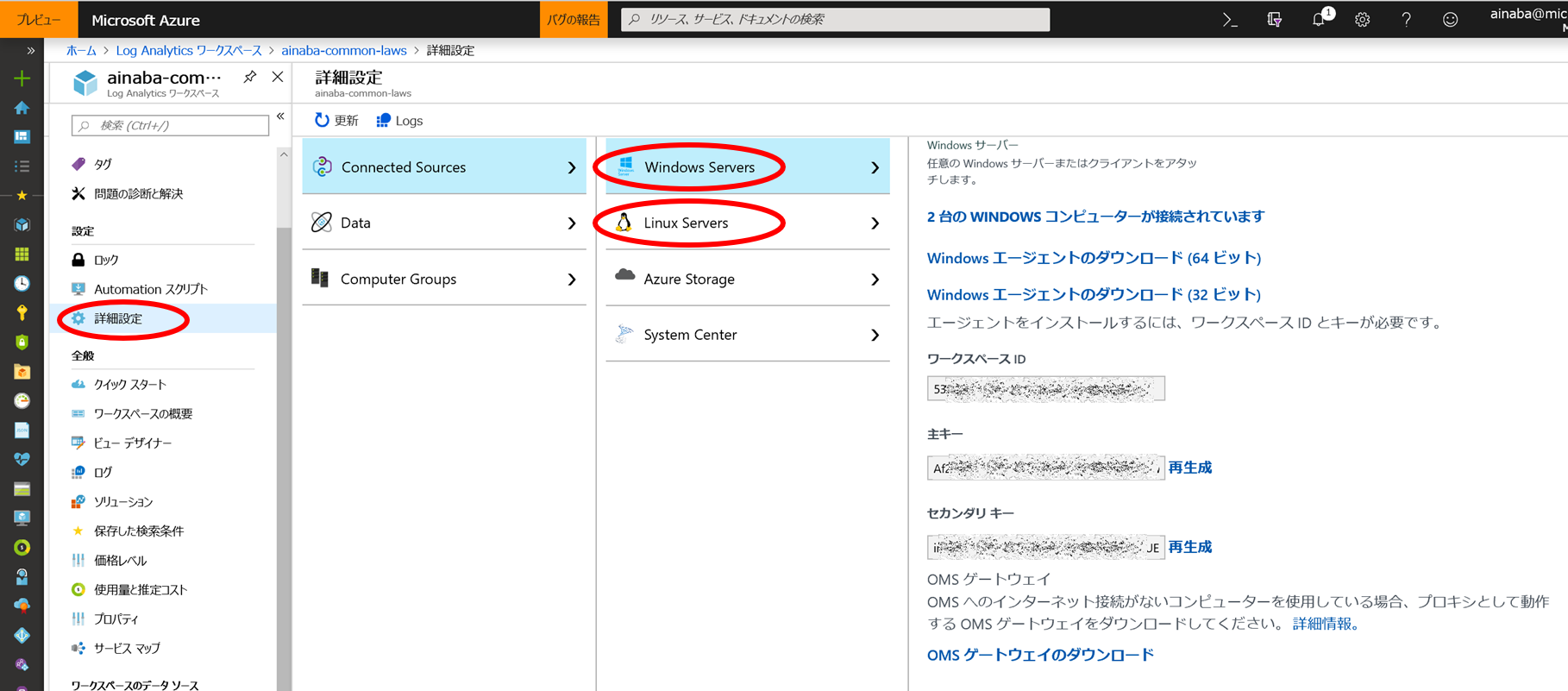The height and width of the screenshot is (691, 1568).
Task: Download Windows agent 64 ビット
Action: 1094,258
